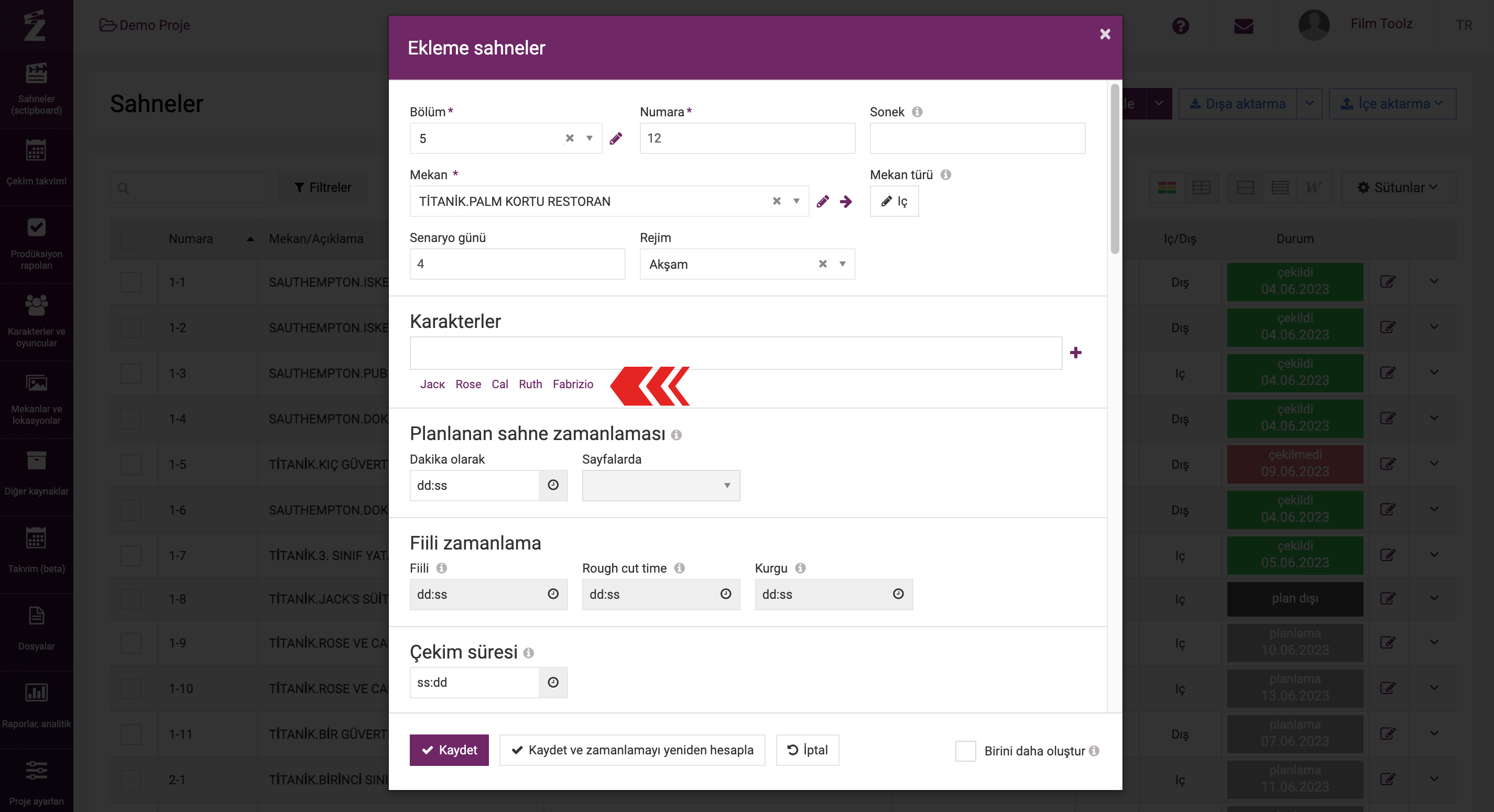This screenshot has width=1494, height=812.
Task: Open Bölüm dropdown arrow
Action: (589, 138)
